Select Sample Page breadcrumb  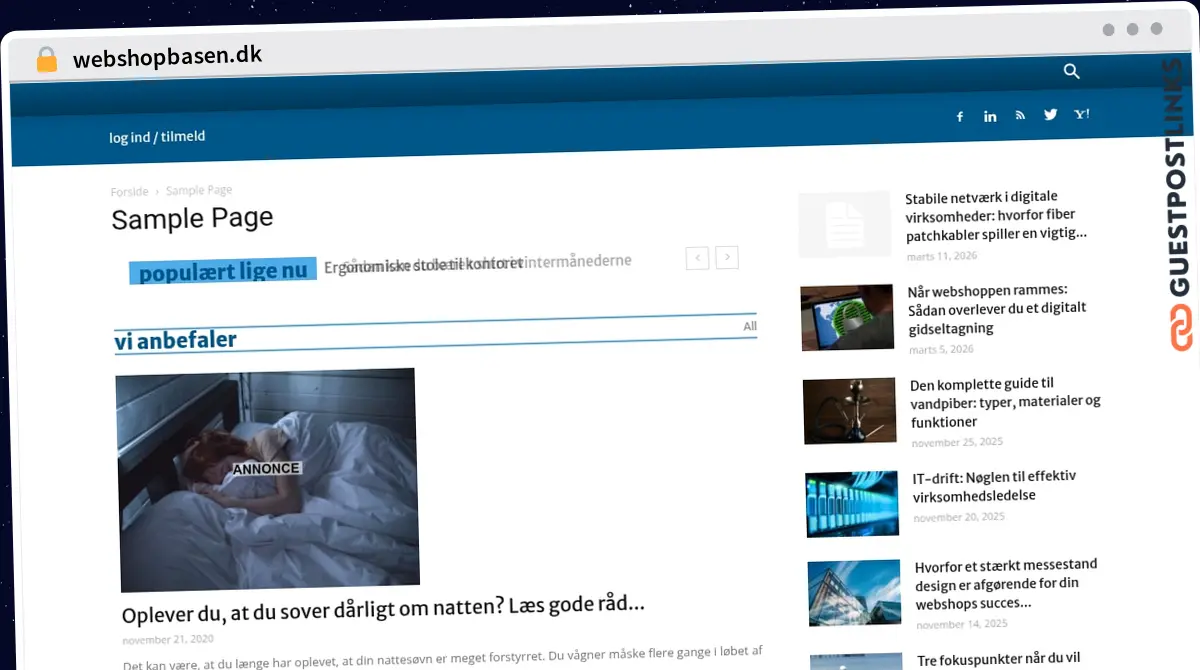tap(199, 190)
